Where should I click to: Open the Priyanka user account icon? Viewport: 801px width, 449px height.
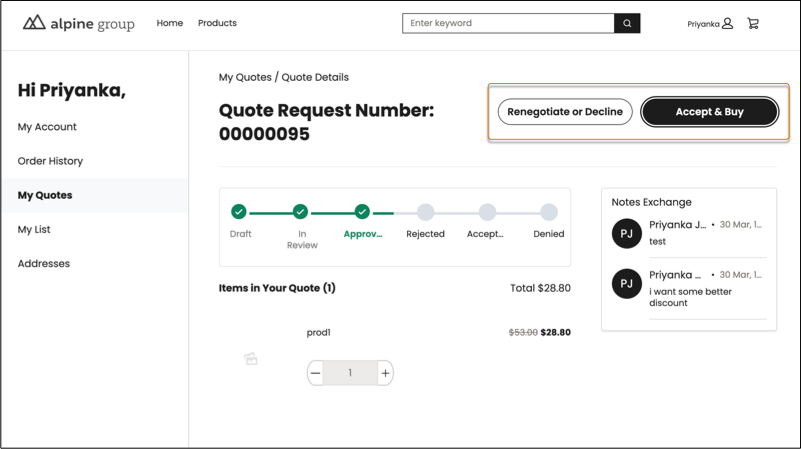pos(727,23)
